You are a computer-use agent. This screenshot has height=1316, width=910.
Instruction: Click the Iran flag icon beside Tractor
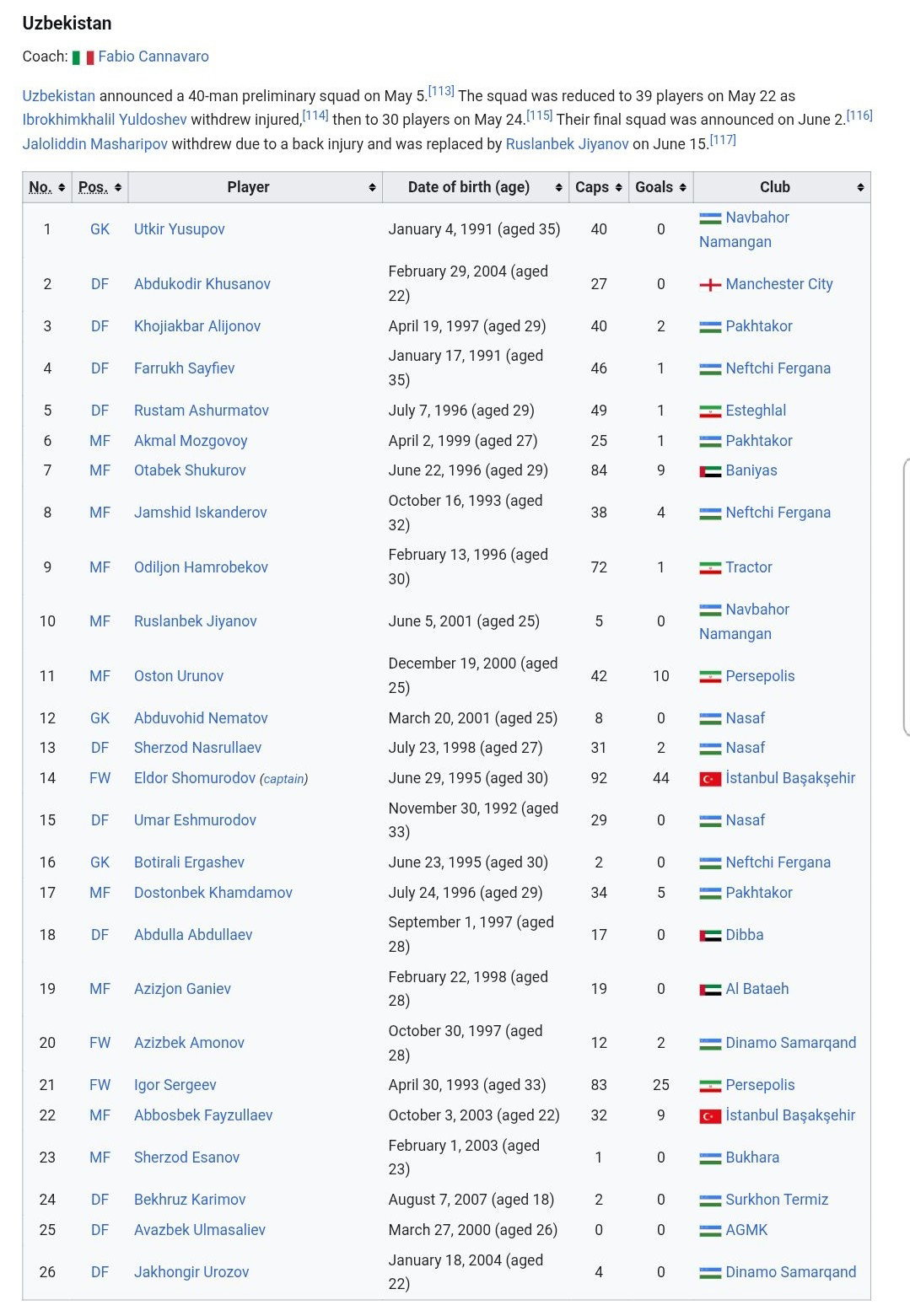tap(710, 568)
